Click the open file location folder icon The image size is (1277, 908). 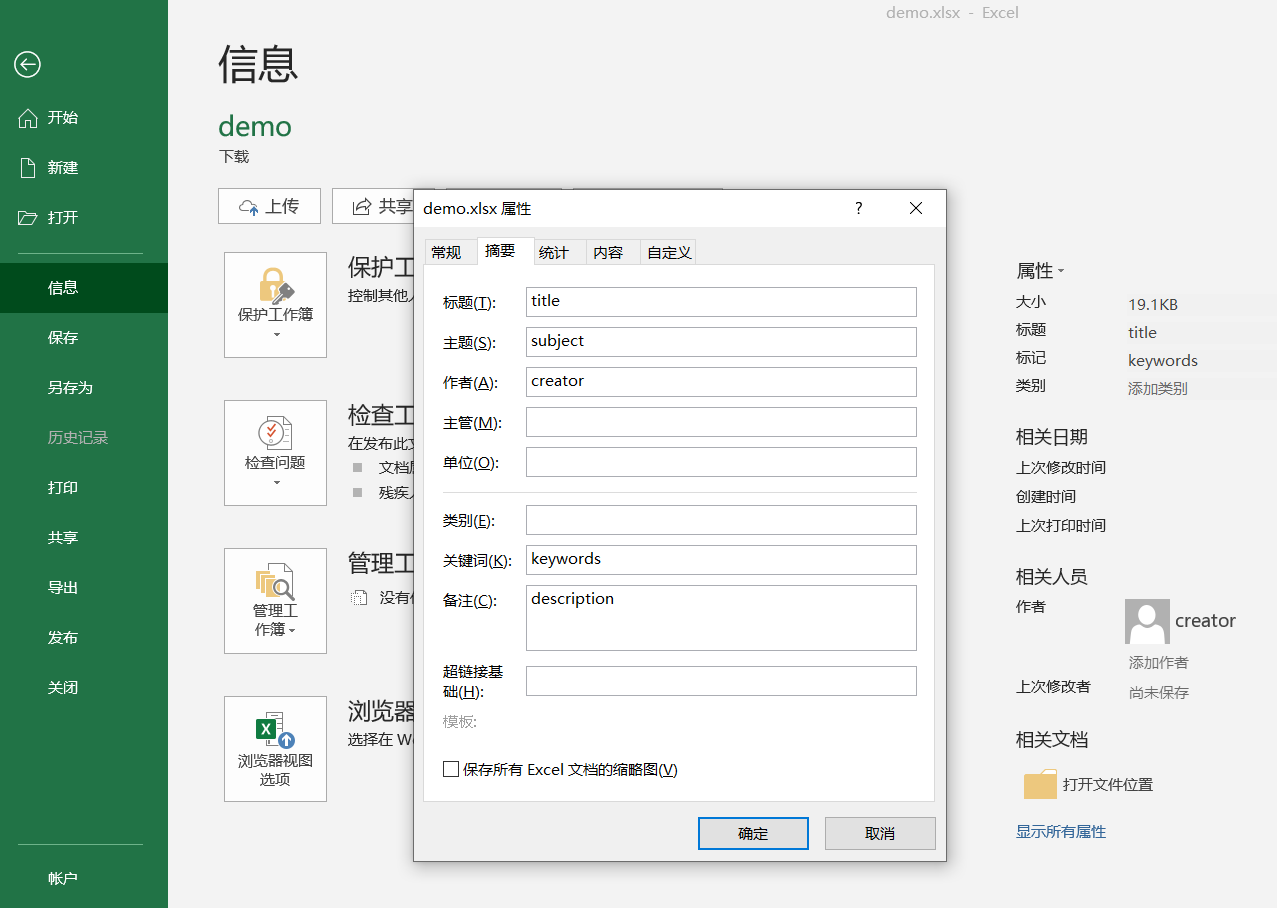(x=1040, y=785)
